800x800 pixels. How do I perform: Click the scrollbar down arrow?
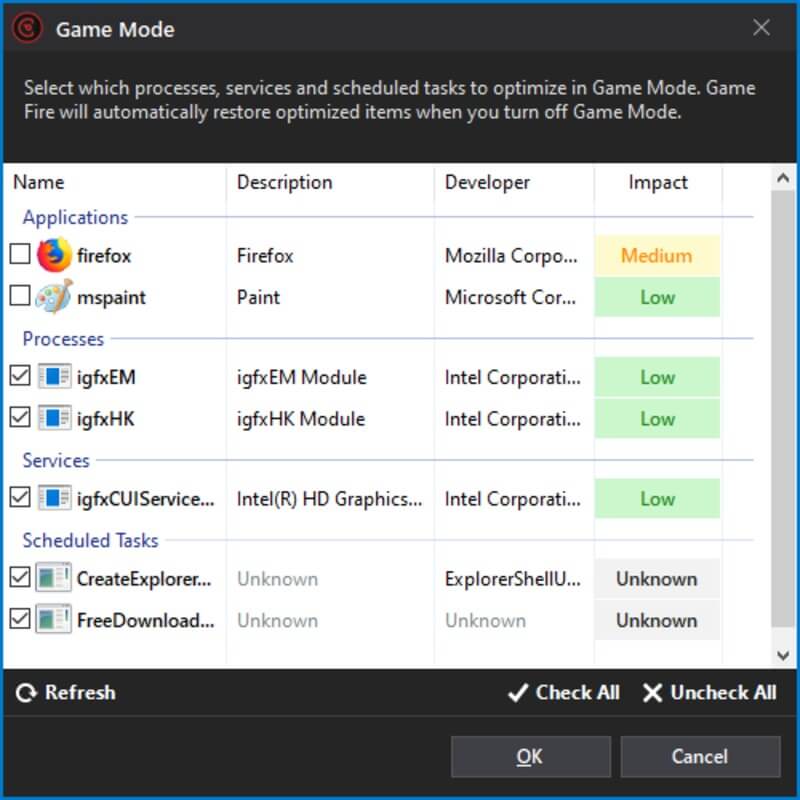785,655
